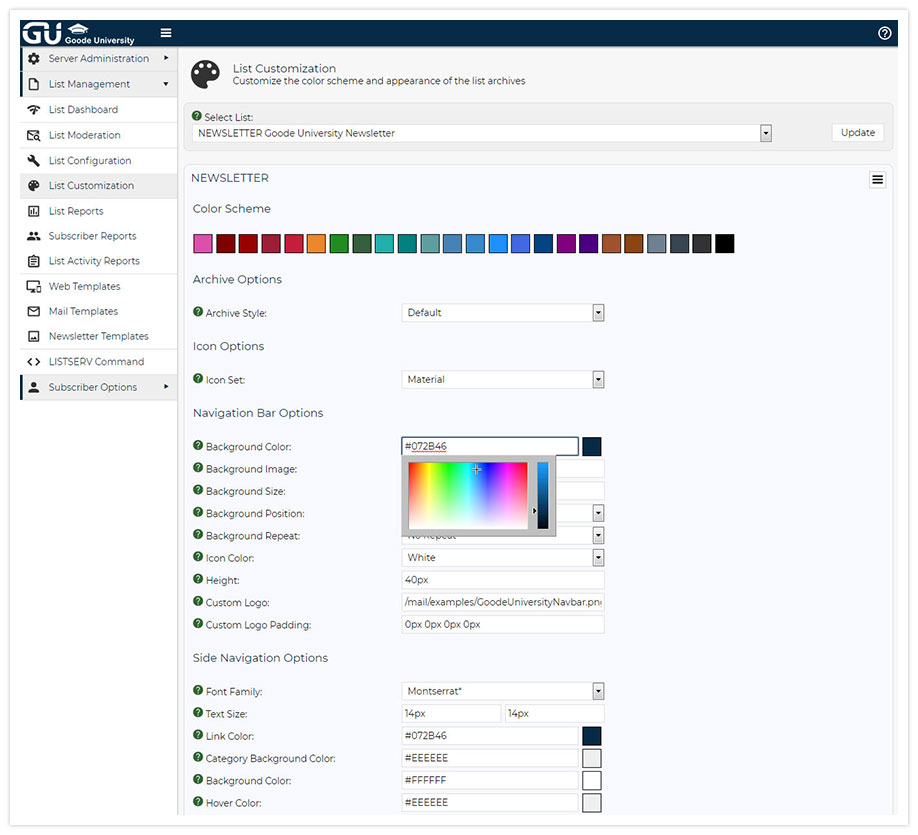Open LISTSERV Command page
This screenshot has height=835, width=918.
pos(96,362)
